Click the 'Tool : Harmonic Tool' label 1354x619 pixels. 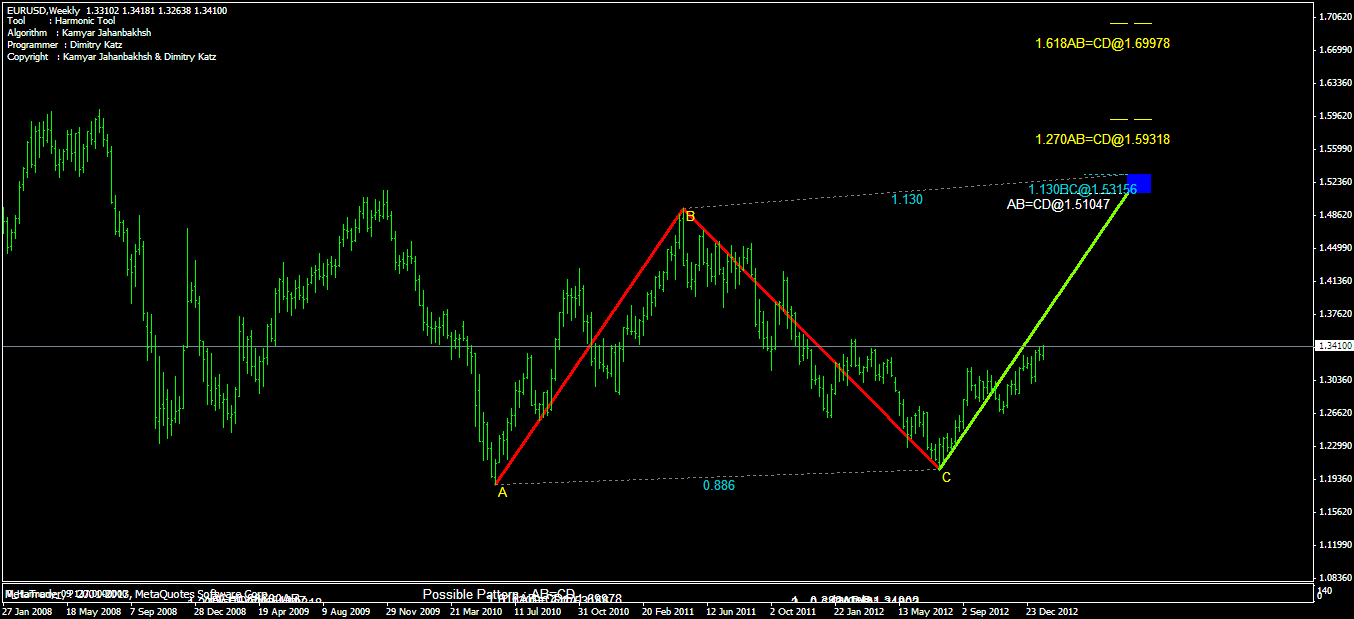tap(61, 21)
